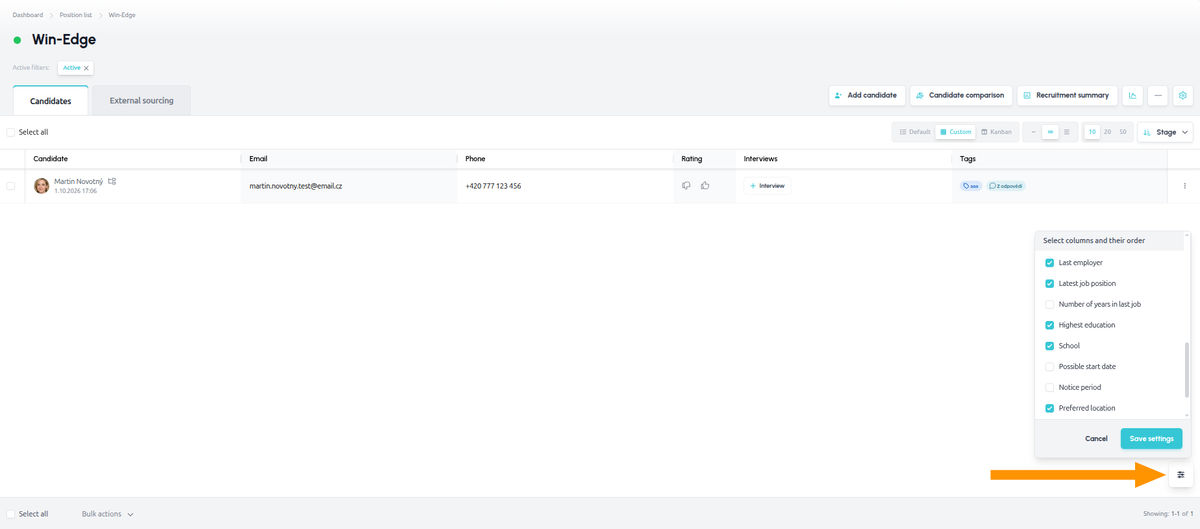Check the Possible start date column

[1050, 367]
